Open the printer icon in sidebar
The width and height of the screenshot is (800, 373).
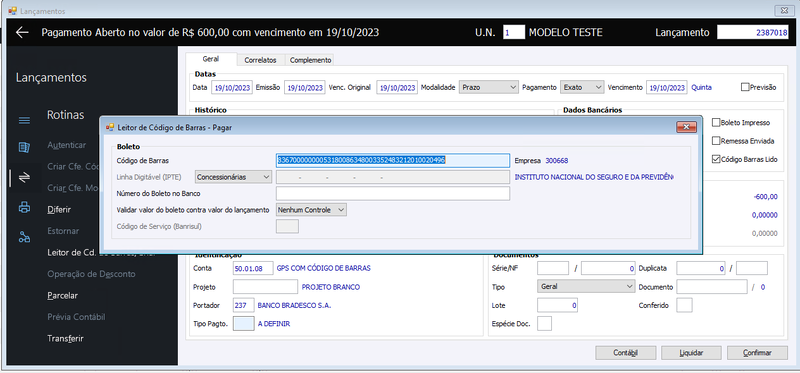click(24, 208)
